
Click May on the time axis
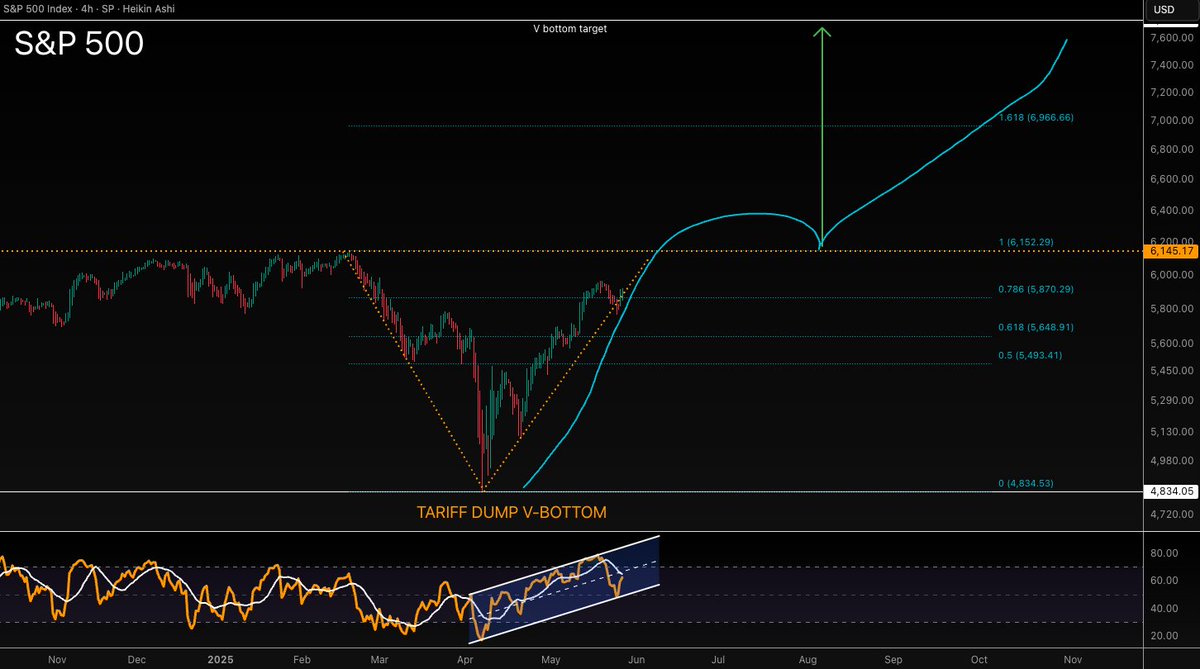coord(551,660)
